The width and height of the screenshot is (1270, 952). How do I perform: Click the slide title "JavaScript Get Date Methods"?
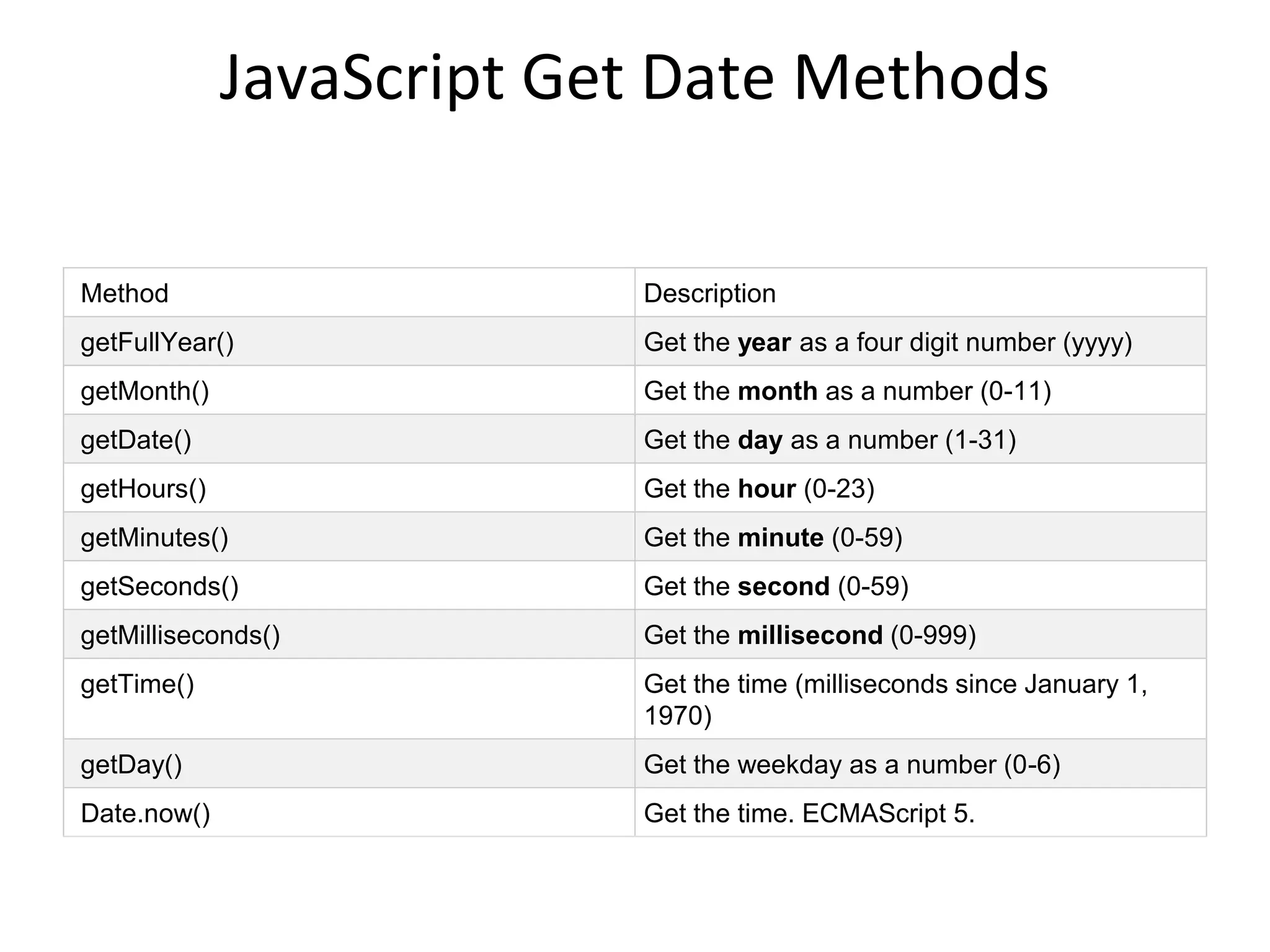point(634,77)
